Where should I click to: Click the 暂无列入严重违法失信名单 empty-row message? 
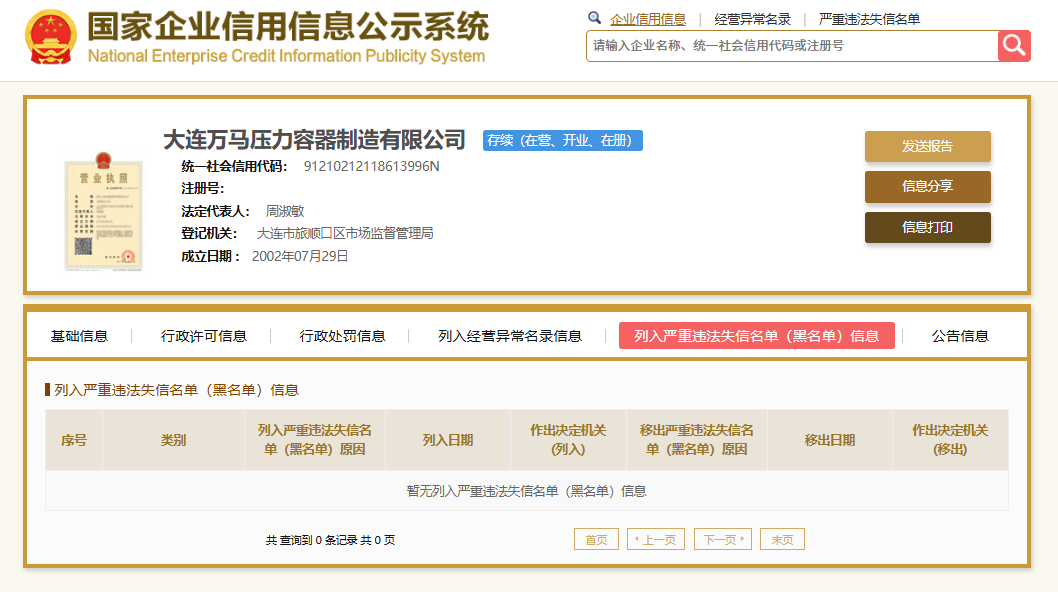526,491
